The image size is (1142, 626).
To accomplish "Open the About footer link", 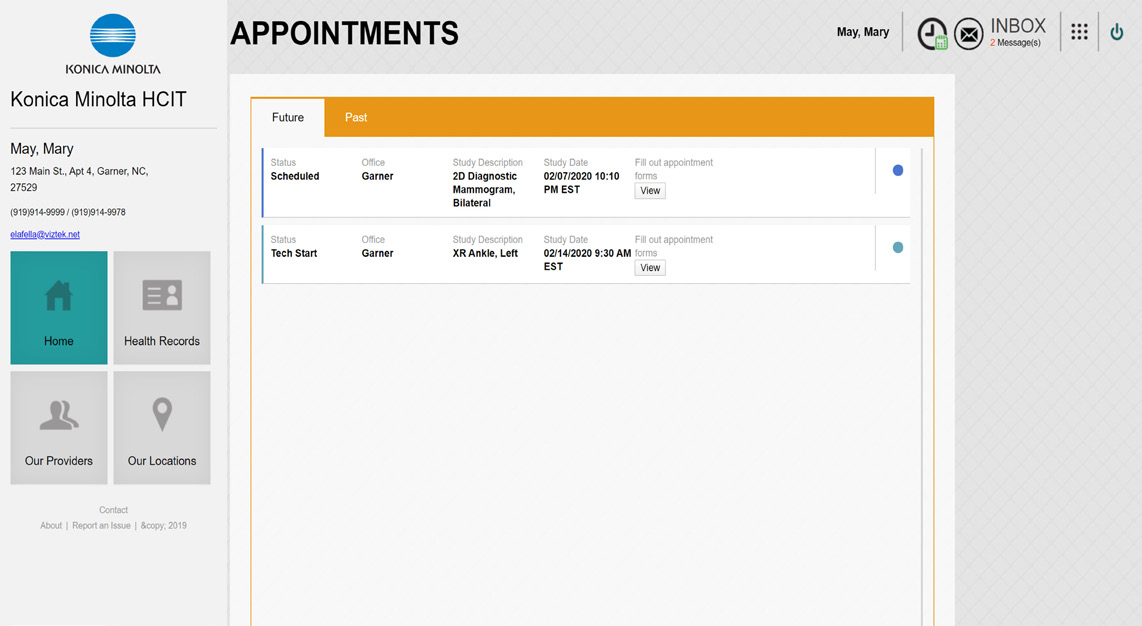I will tap(51, 525).
